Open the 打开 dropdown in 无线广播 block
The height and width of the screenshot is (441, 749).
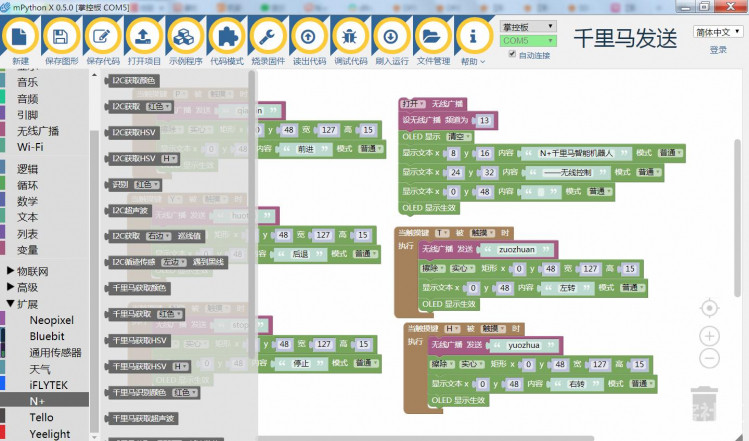[413, 104]
